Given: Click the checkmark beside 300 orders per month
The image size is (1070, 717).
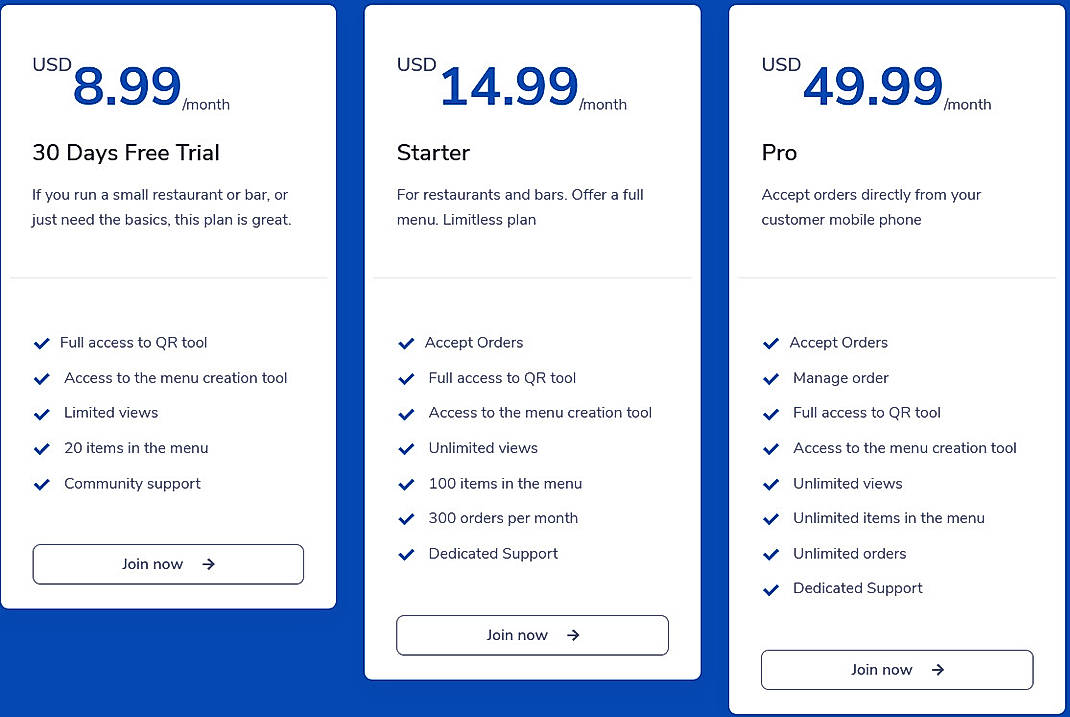Looking at the screenshot, I should tap(406, 518).
